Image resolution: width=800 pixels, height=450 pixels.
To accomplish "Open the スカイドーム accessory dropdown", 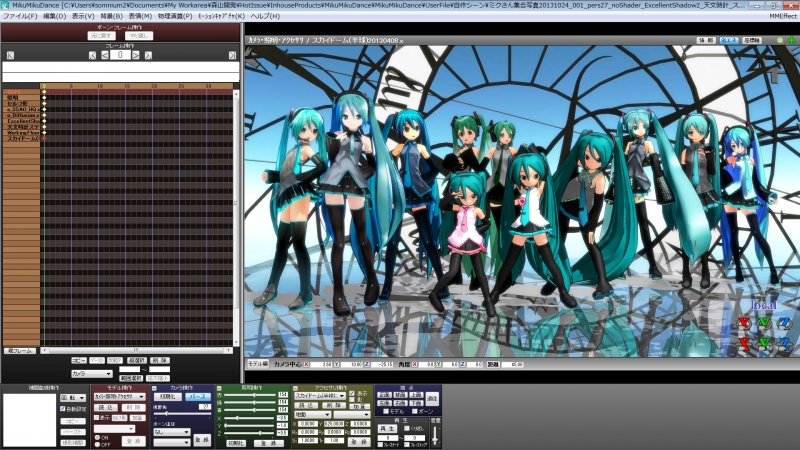I will pos(320,395).
